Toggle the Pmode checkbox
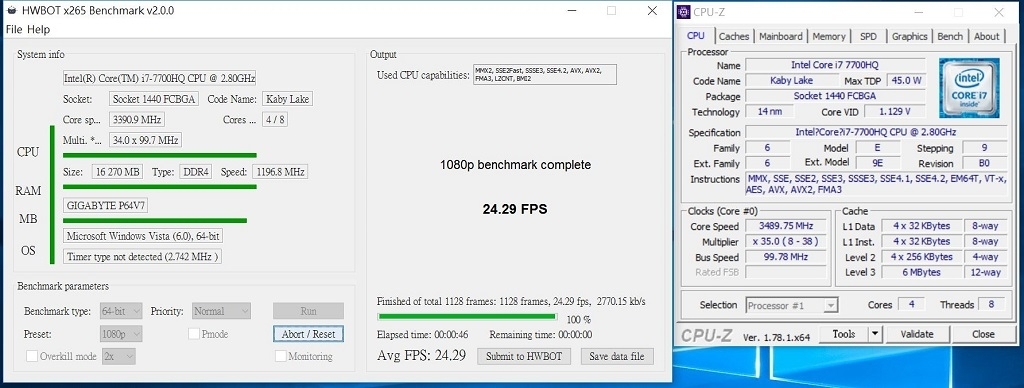The image size is (1024, 388). coord(194,334)
